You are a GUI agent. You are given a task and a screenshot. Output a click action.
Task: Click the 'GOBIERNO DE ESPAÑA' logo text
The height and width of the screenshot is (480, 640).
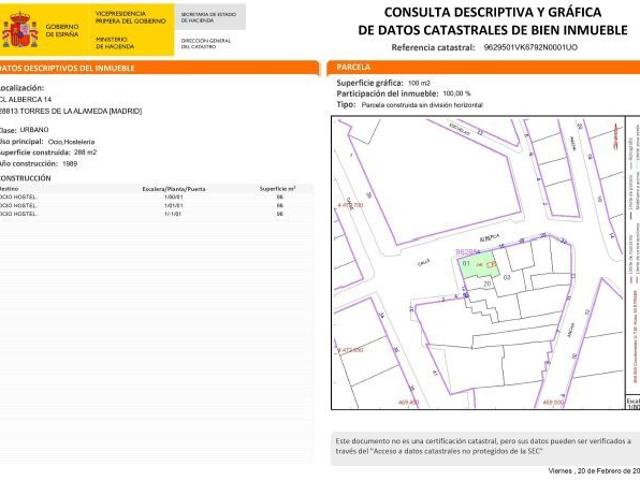(x=62, y=30)
